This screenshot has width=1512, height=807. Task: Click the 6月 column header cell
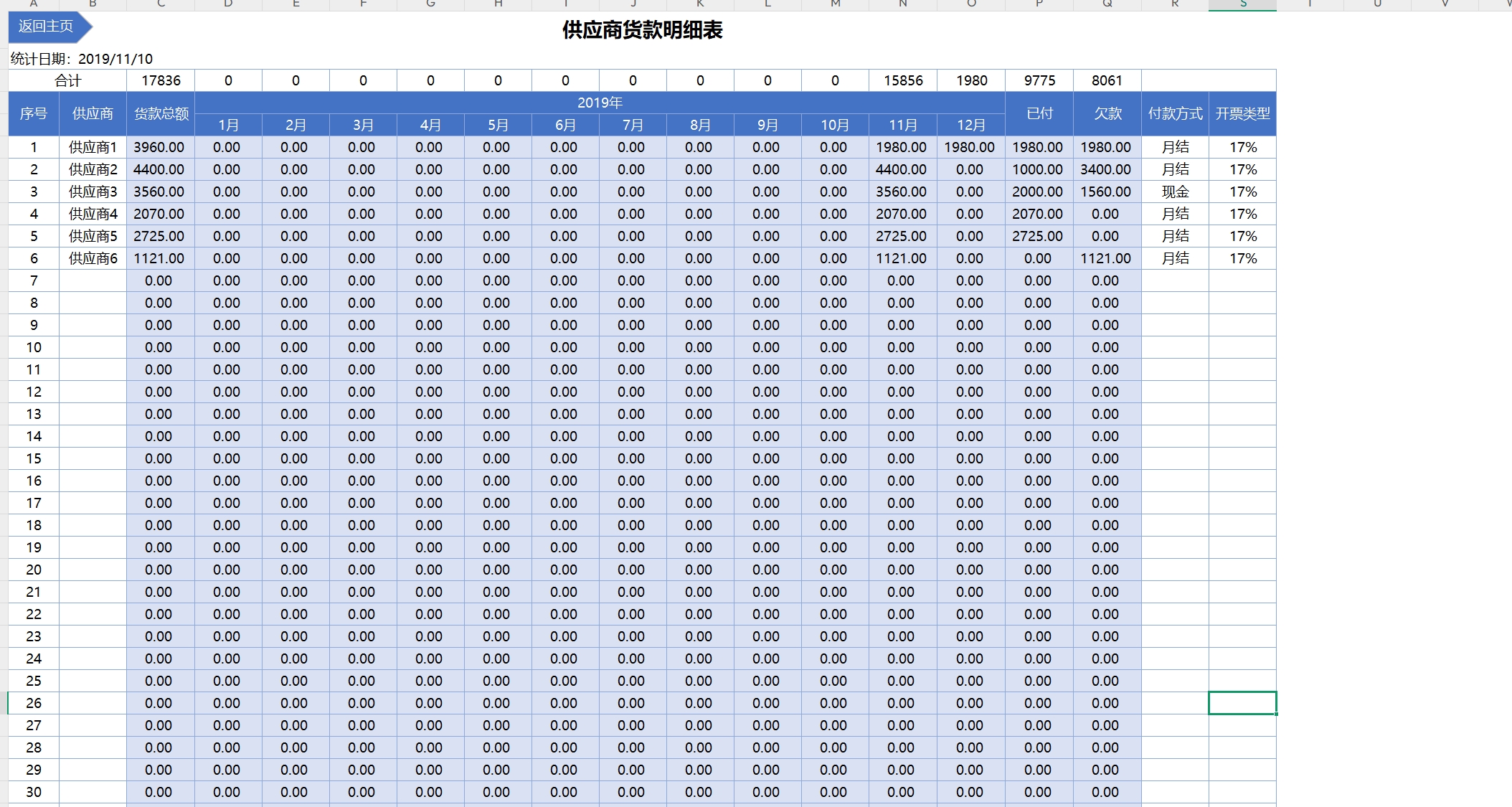tap(565, 125)
